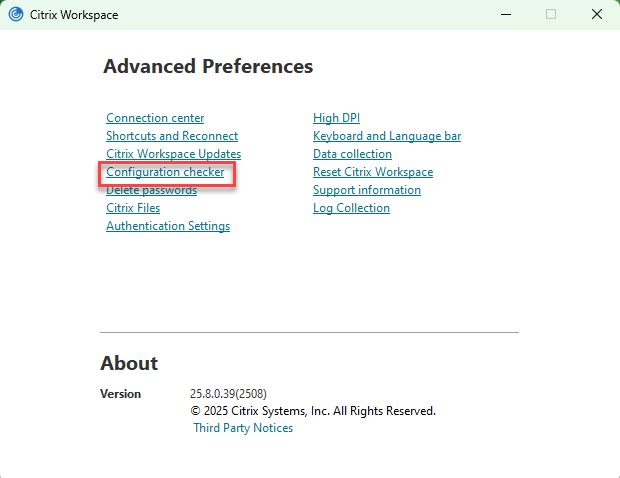Screen dimensions: 620x478
Task: Open Shortcuts and Reconnect settings
Action: point(172,136)
